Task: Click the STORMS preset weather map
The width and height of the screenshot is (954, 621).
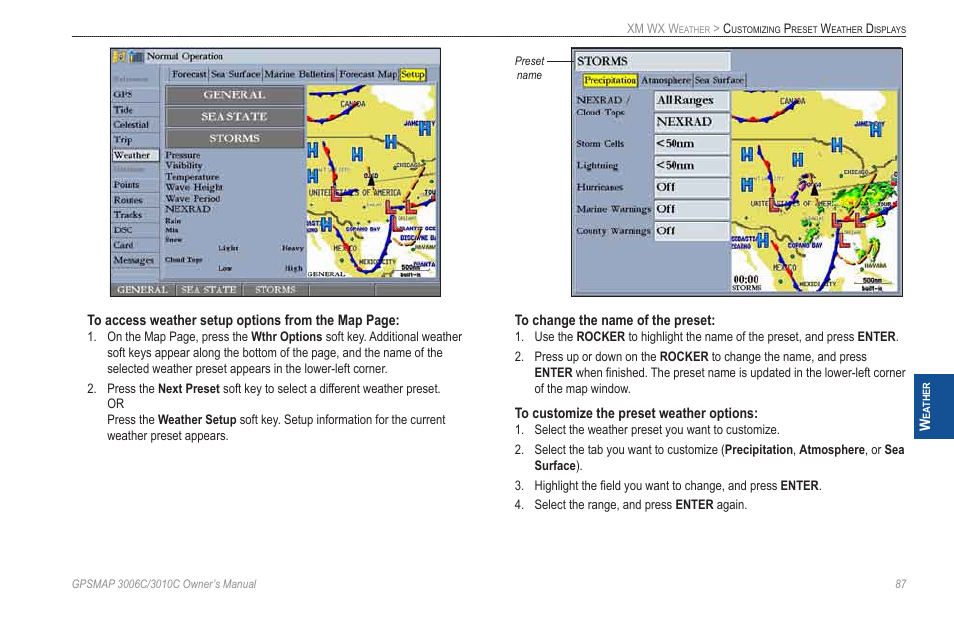Action: point(815,191)
